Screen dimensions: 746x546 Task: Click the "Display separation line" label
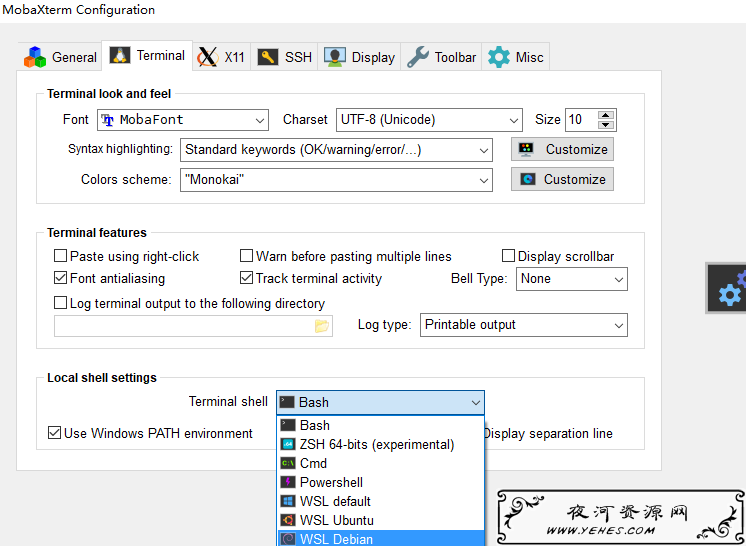[549, 434]
